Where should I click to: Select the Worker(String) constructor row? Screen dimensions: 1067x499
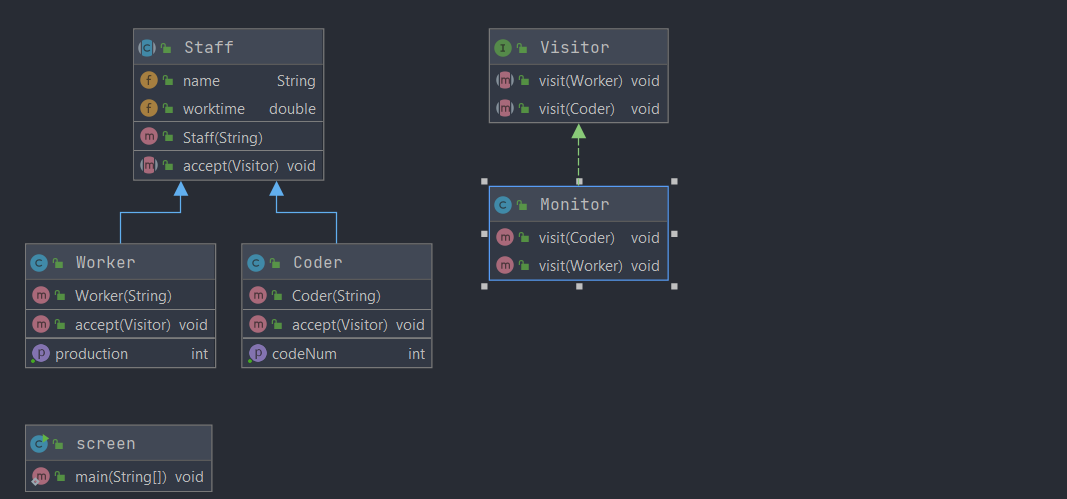pos(120,296)
